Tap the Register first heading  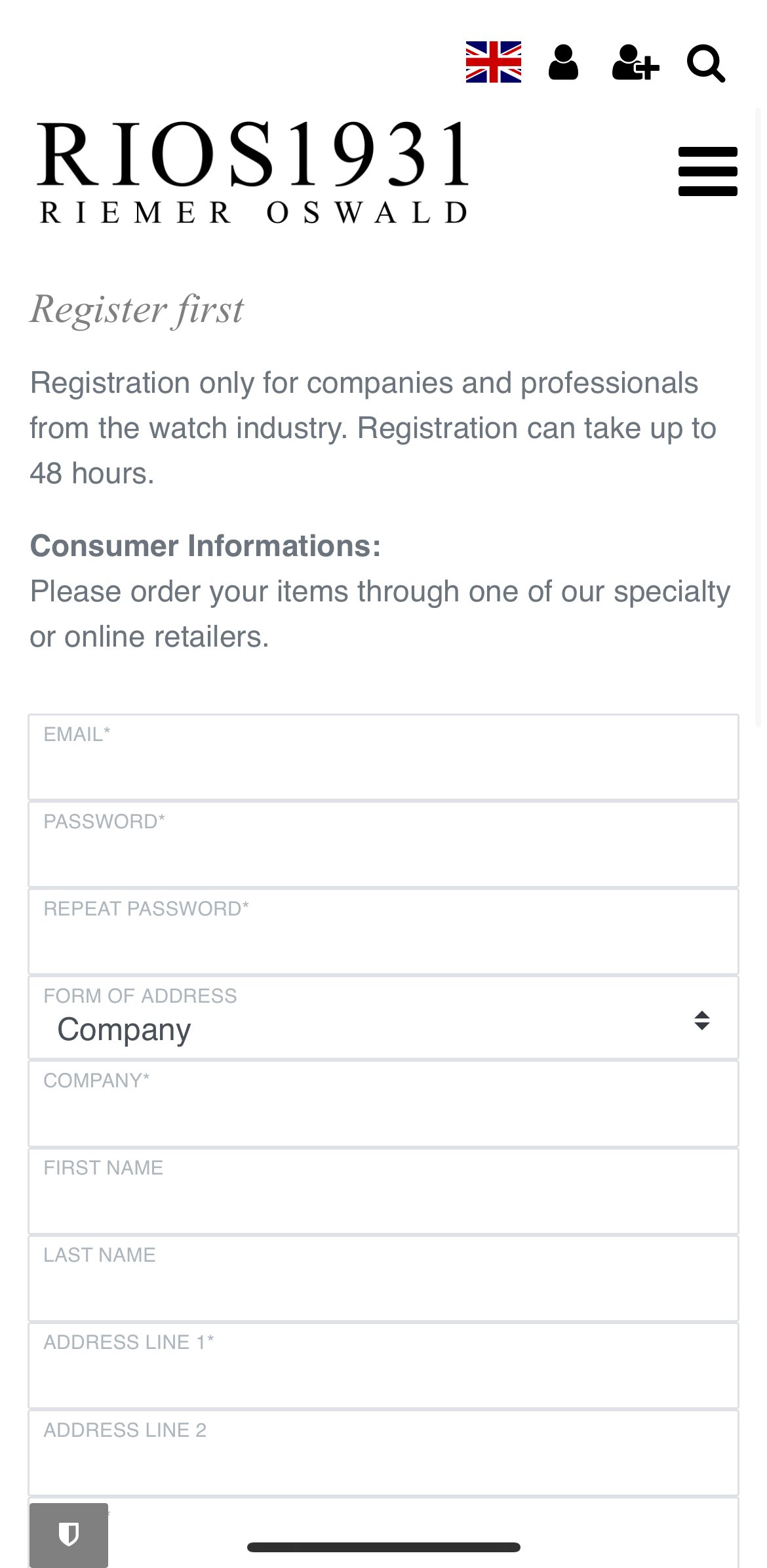click(x=137, y=310)
